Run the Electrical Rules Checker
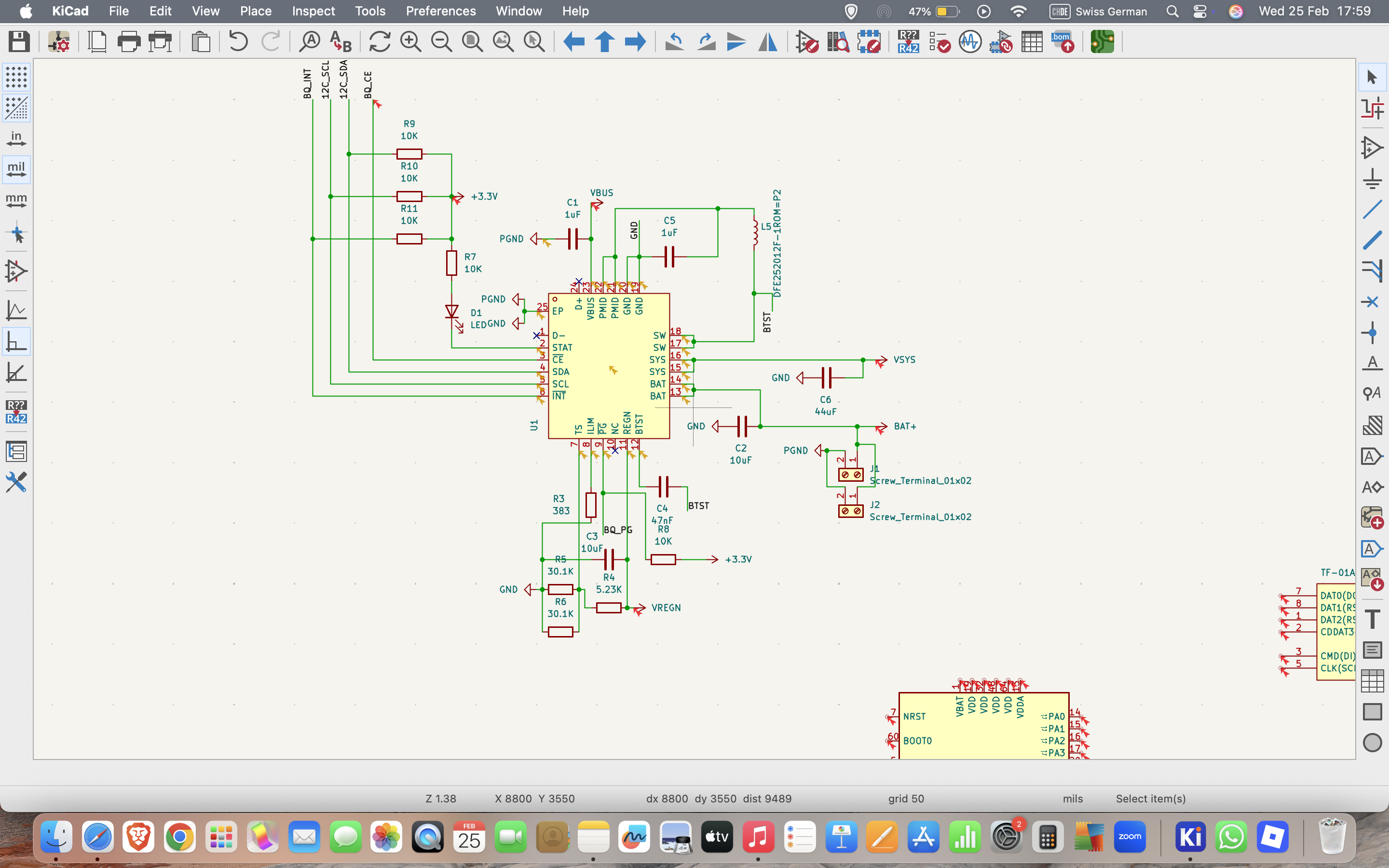This screenshot has width=1389, height=868. point(940,42)
